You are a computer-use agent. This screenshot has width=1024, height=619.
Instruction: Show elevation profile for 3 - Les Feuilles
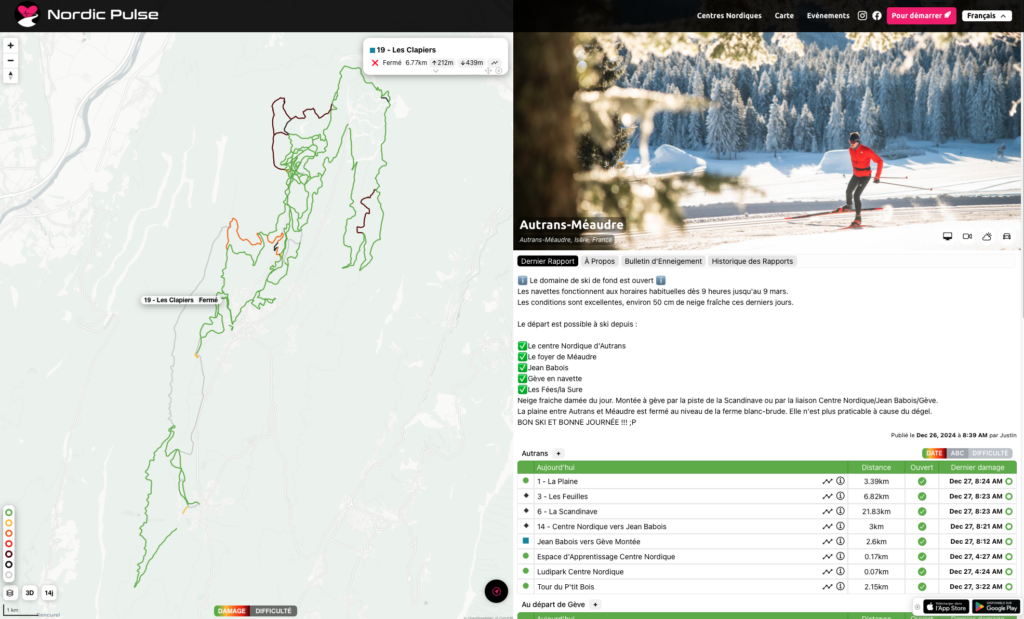point(827,496)
